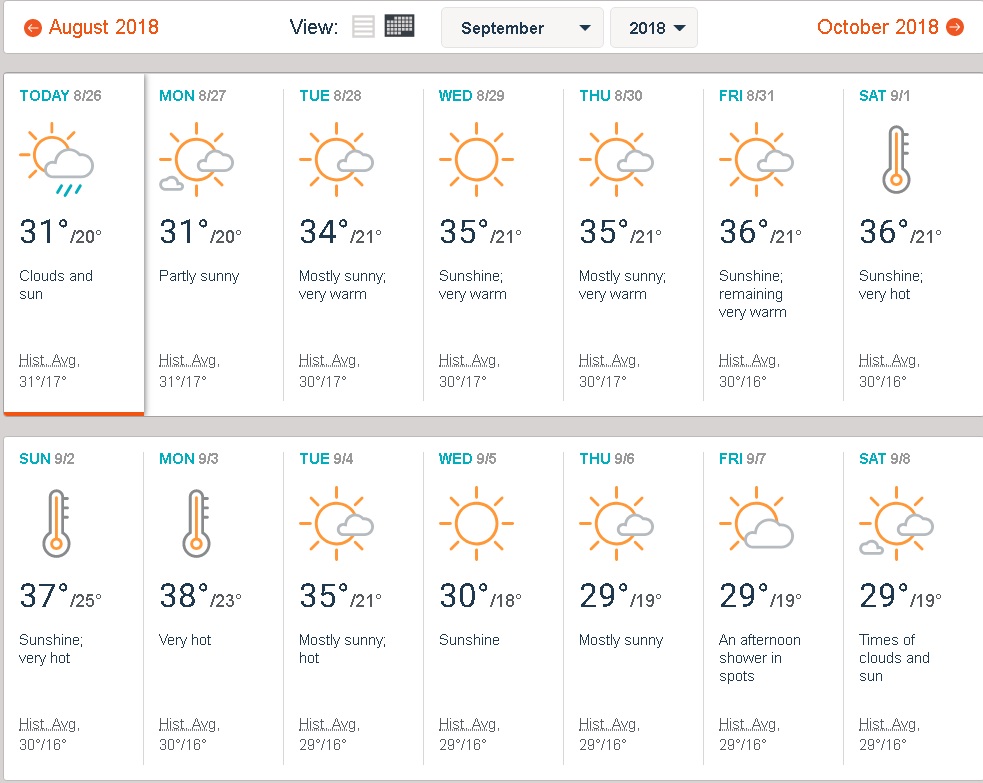This screenshot has width=983, height=783.
Task: Click Hist. Avg. under TODAY 8/26
Action: [x=49, y=360]
